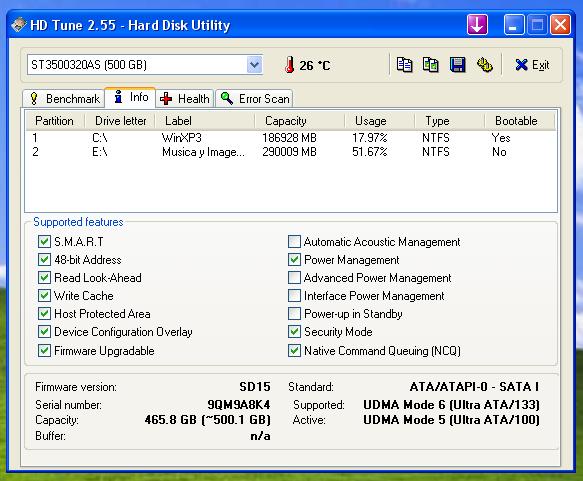This screenshot has height=481, width=583.
Task: Click the Type column header
Action: click(449, 121)
